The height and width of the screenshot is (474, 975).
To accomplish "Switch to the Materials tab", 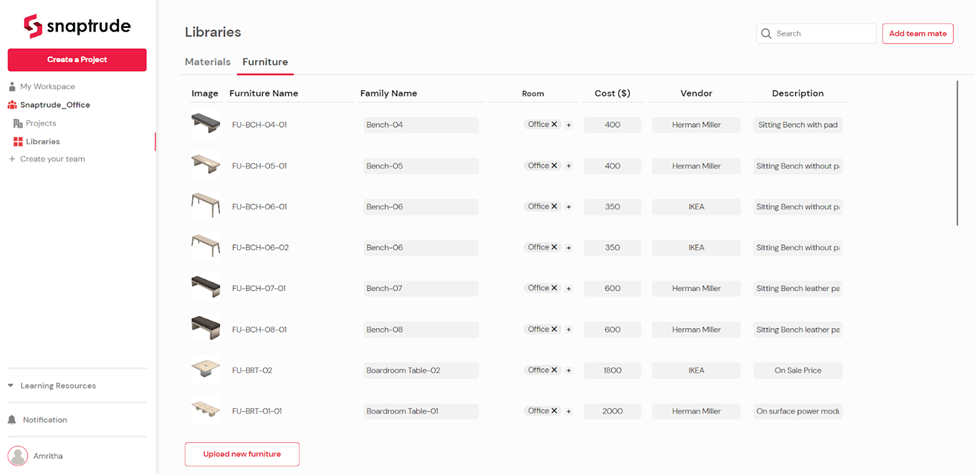I will point(208,62).
